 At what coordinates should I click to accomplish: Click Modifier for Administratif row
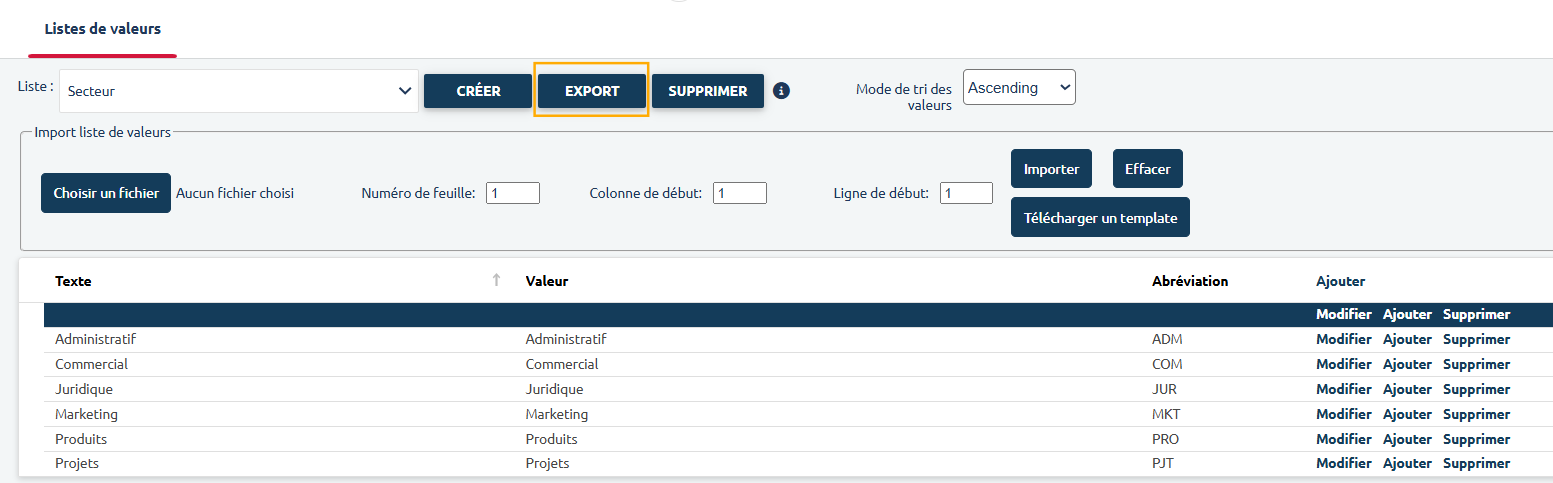(x=1343, y=339)
